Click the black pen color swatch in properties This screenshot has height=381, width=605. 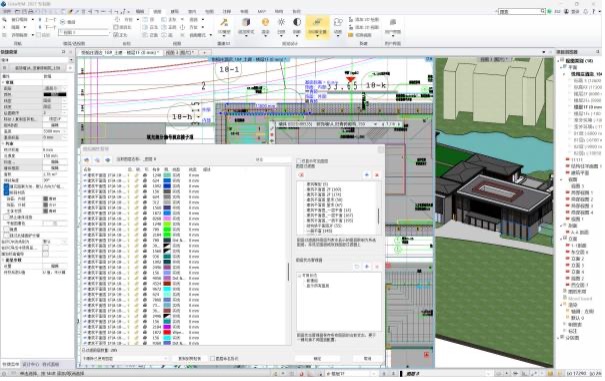[x=55, y=94]
